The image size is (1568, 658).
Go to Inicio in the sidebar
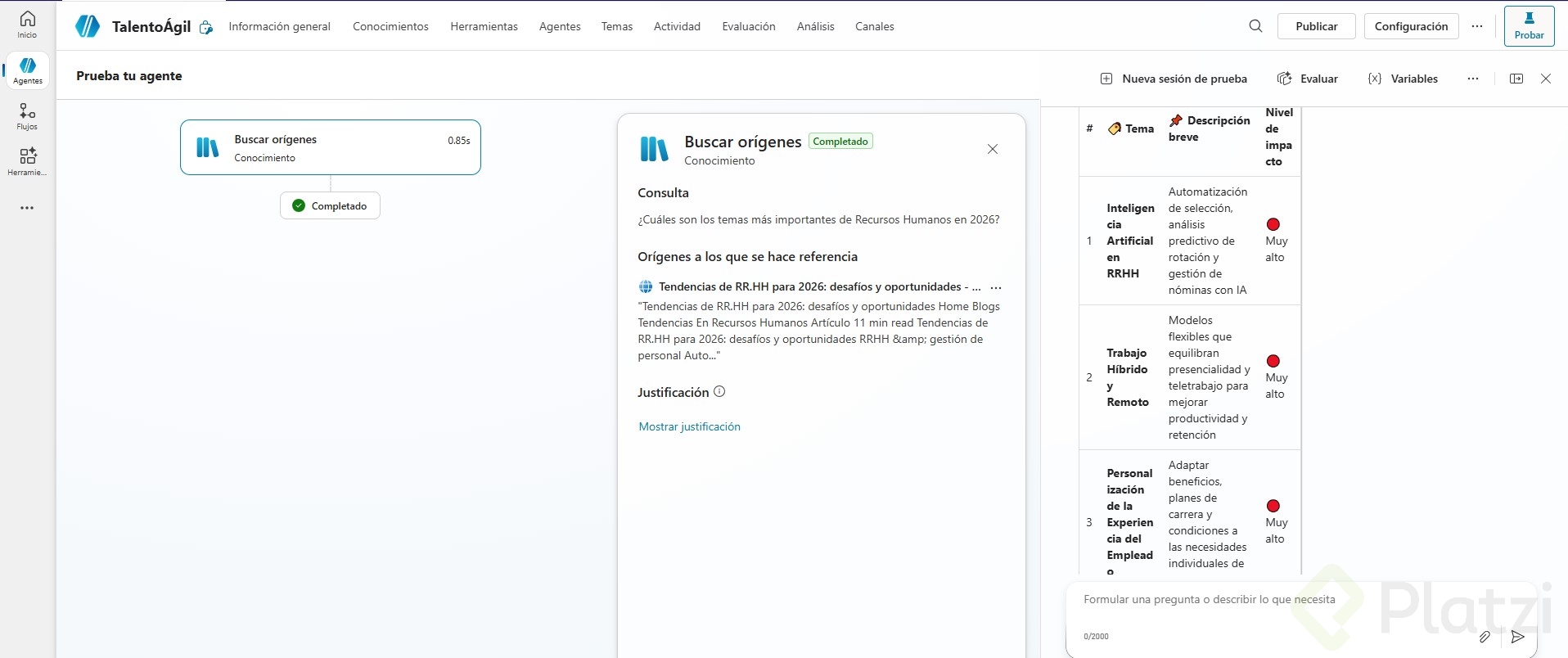click(27, 25)
